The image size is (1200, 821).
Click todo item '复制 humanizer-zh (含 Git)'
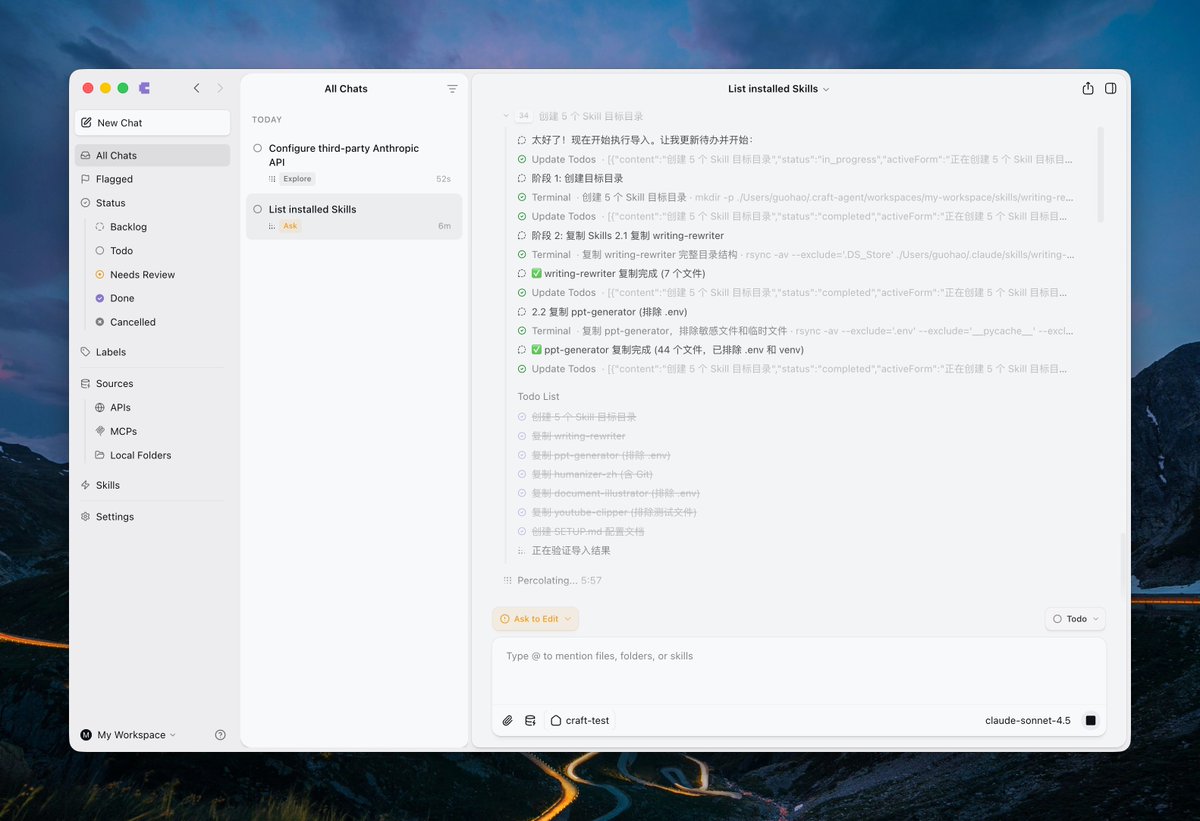coord(592,474)
